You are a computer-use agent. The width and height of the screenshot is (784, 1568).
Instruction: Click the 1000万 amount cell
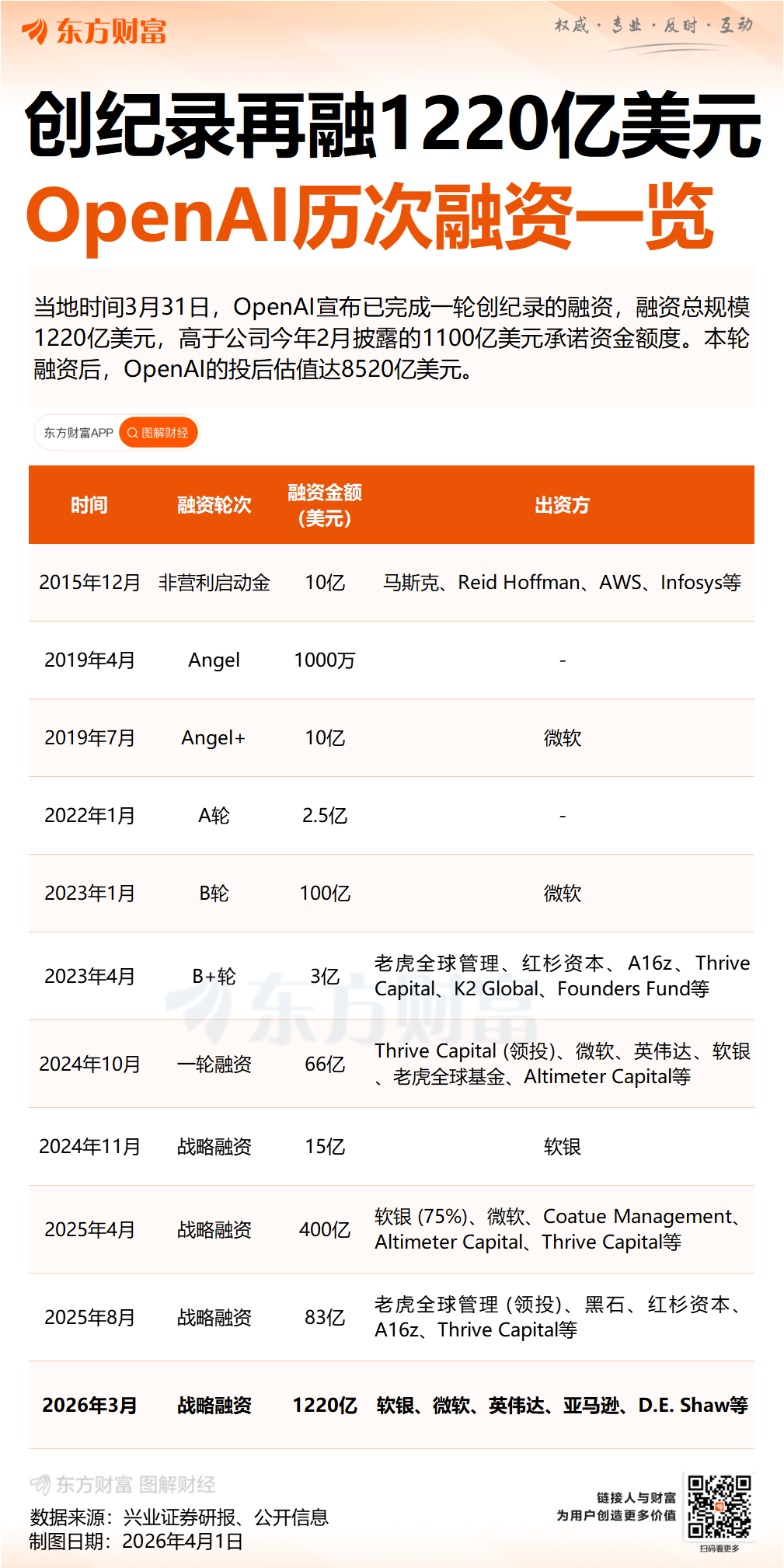[x=325, y=660]
